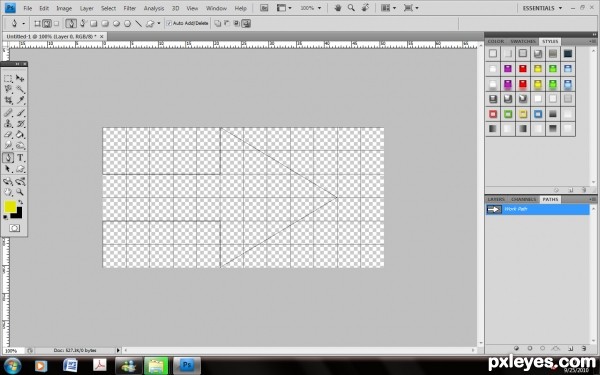Open the File menu

click(28, 8)
